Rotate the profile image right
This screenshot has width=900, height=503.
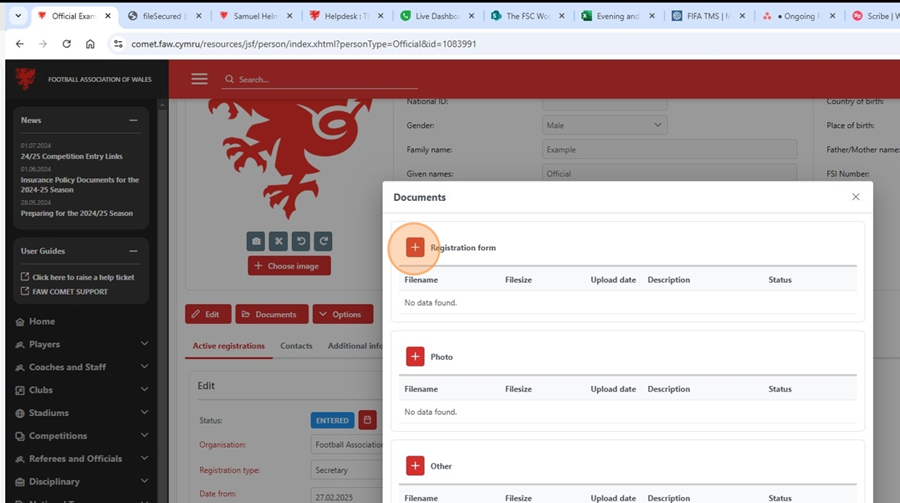pyautogui.click(x=323, y=241)
